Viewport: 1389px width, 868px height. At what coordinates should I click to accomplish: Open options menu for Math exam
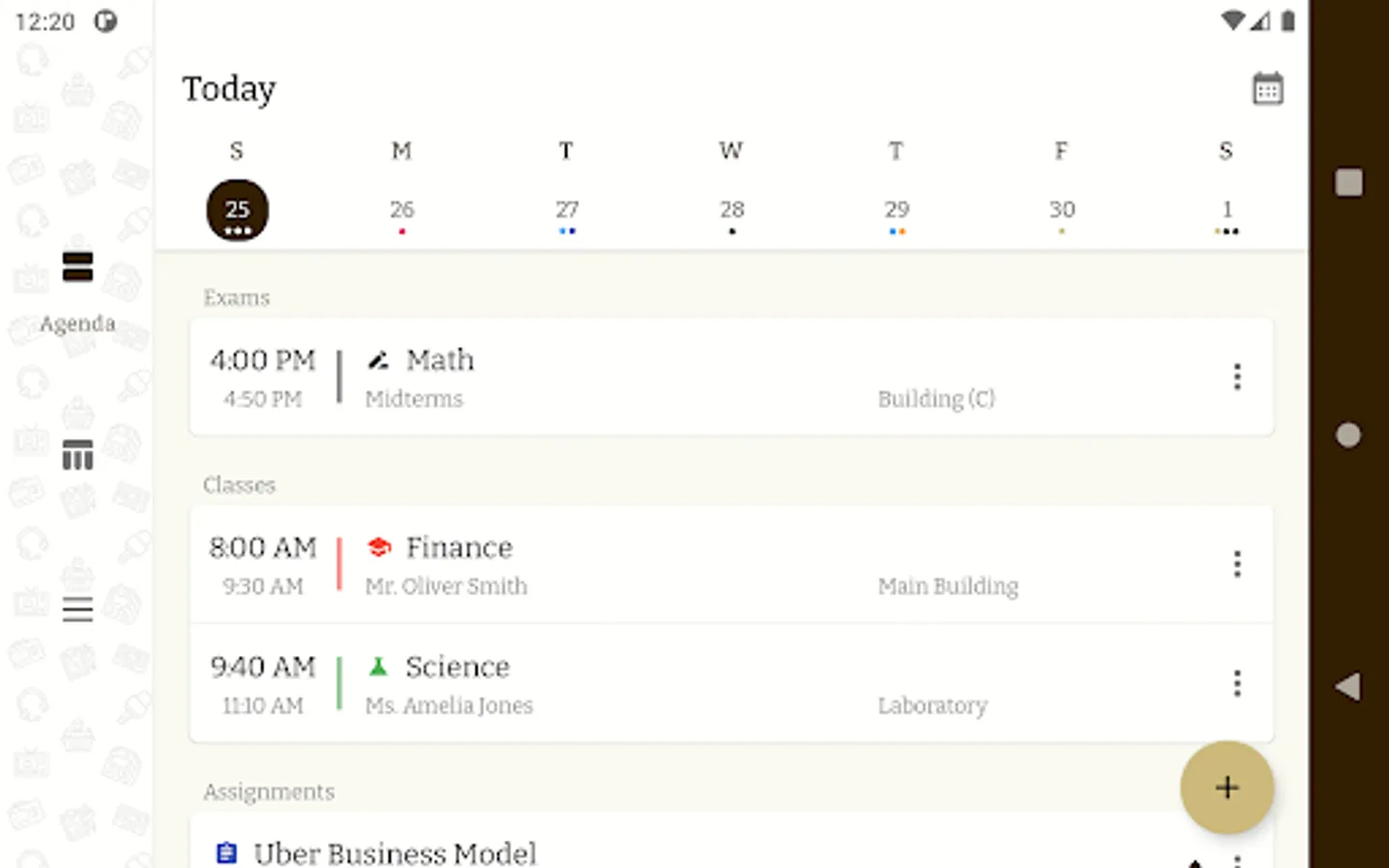tap(1237, 377)
